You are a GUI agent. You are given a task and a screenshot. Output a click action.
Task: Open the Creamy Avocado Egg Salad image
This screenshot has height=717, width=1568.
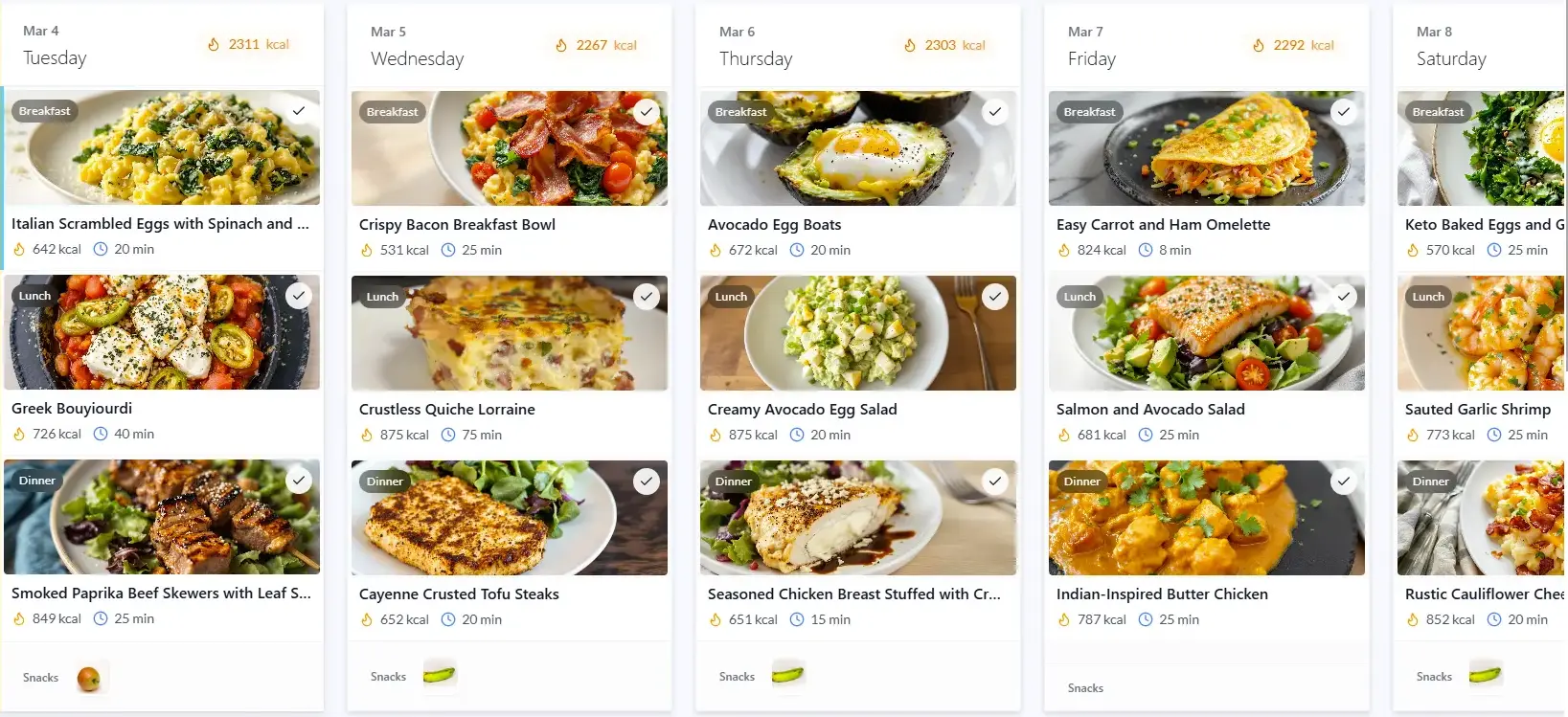(x=857, y=334)
